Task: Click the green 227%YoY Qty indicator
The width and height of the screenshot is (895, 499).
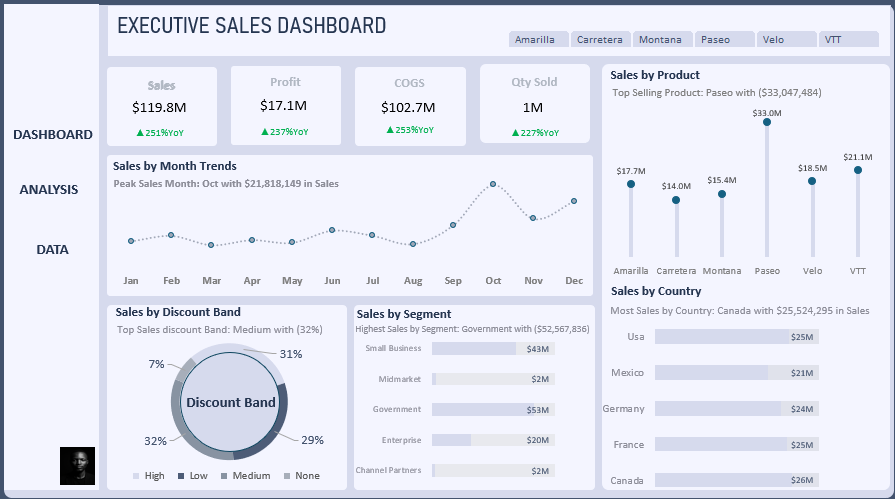Action: 535,132
